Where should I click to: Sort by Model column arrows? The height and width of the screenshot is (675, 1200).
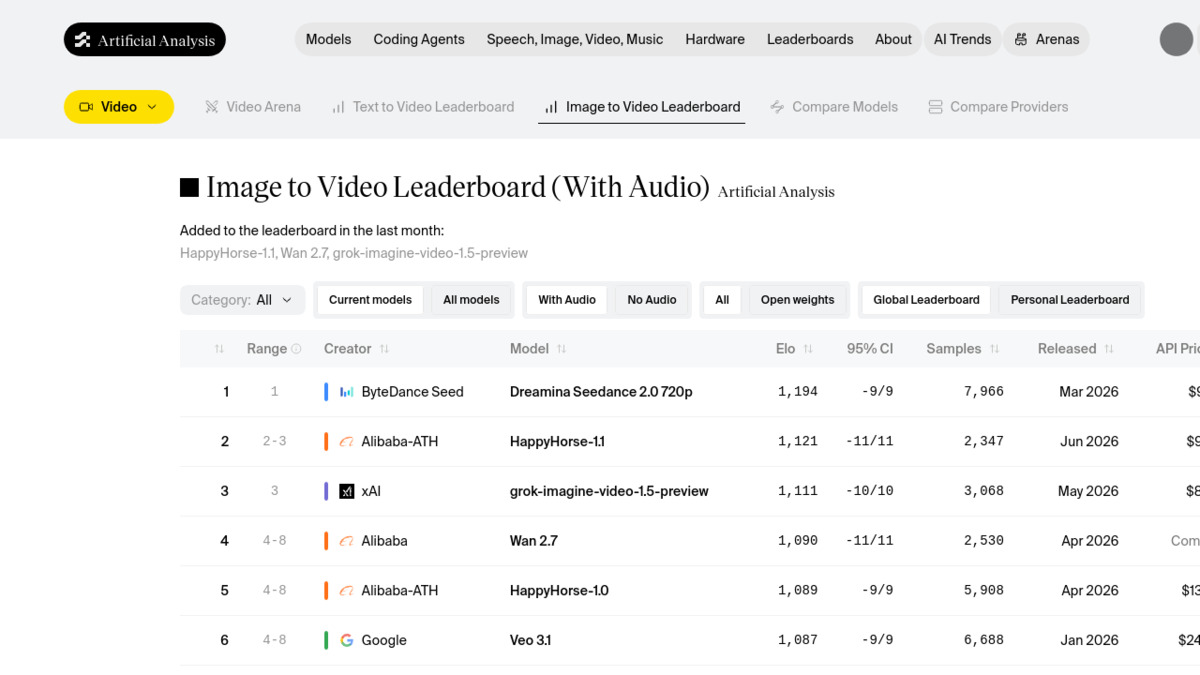[x=561, y=349]
